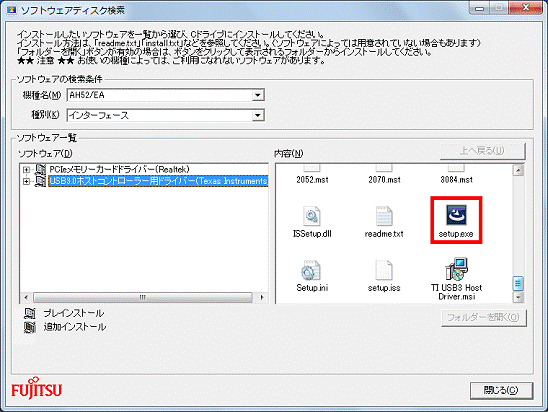The width and height of the screenshot is (548, 412).
Task: Click the window title bar app icon
Action: click(12, 10)
